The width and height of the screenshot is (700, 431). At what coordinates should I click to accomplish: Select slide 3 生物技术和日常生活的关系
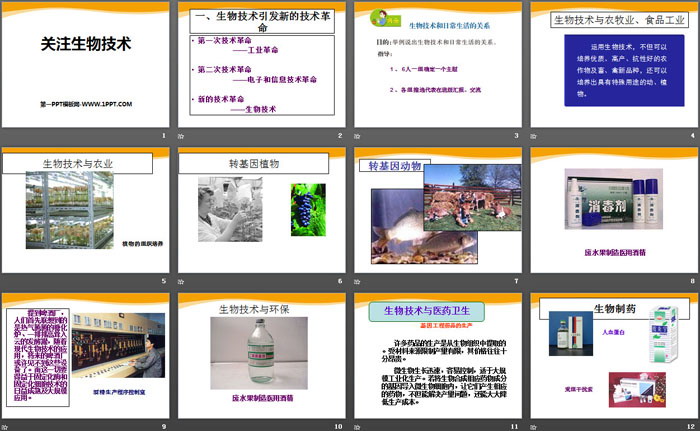click(438, 64)
